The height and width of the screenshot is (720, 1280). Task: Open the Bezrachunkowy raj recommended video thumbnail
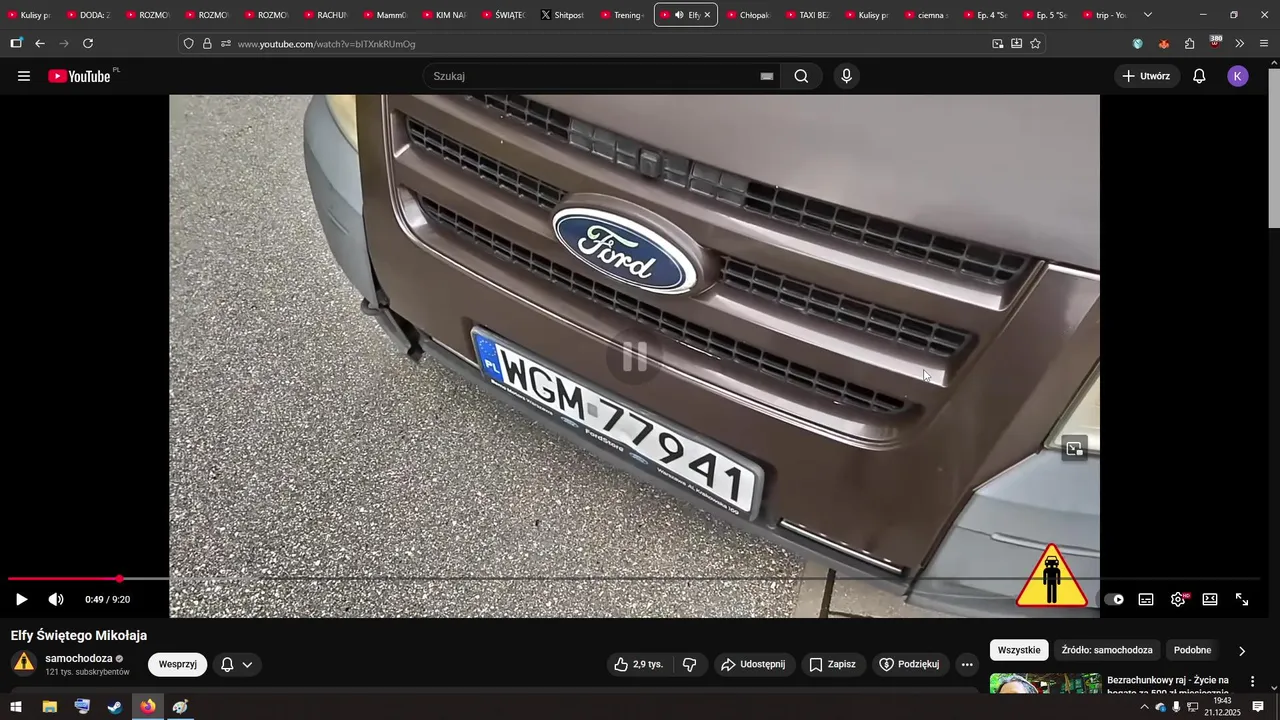(x=1045, y=683)
